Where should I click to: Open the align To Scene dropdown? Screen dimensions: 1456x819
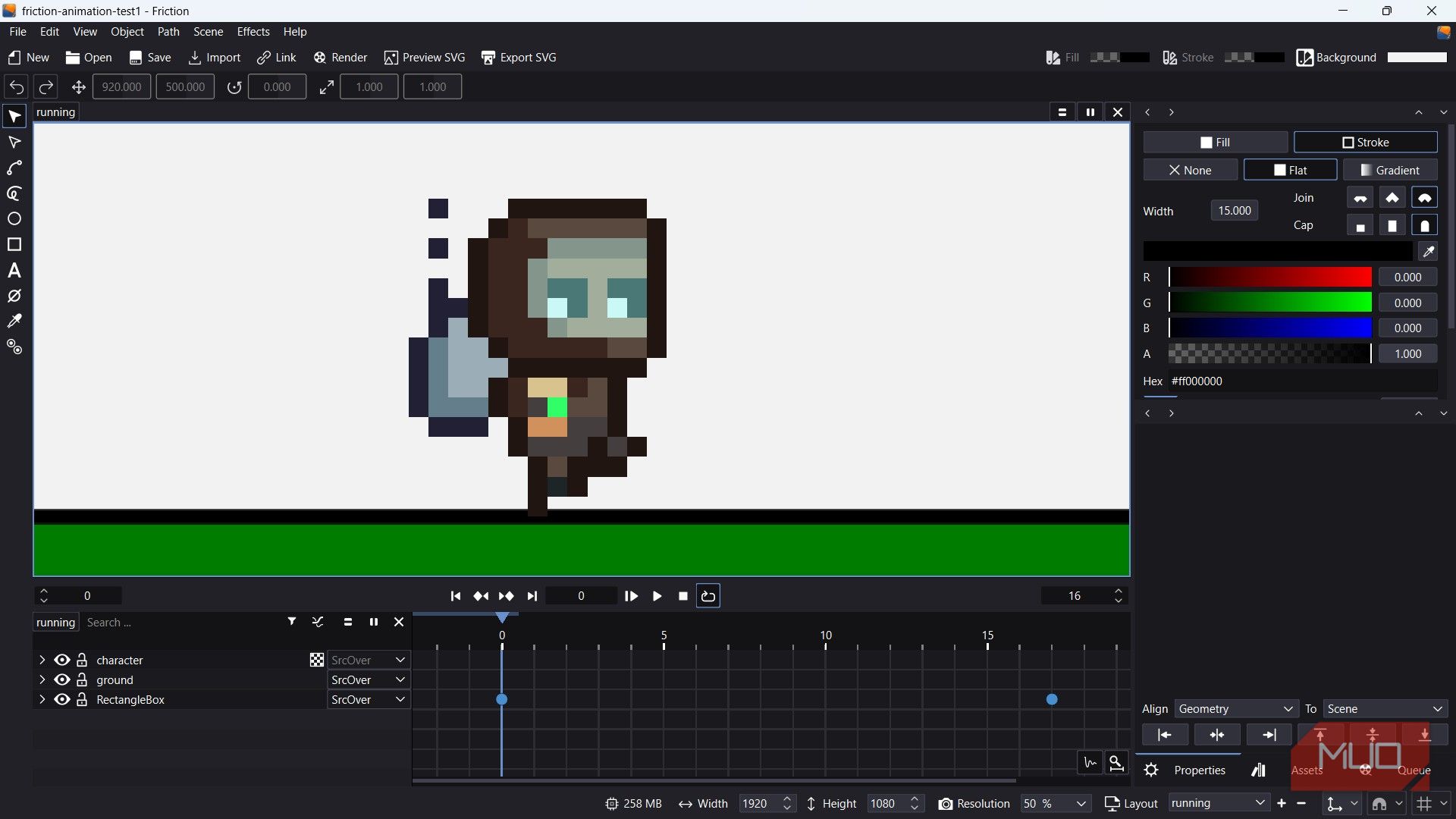tap(1385, 709)
